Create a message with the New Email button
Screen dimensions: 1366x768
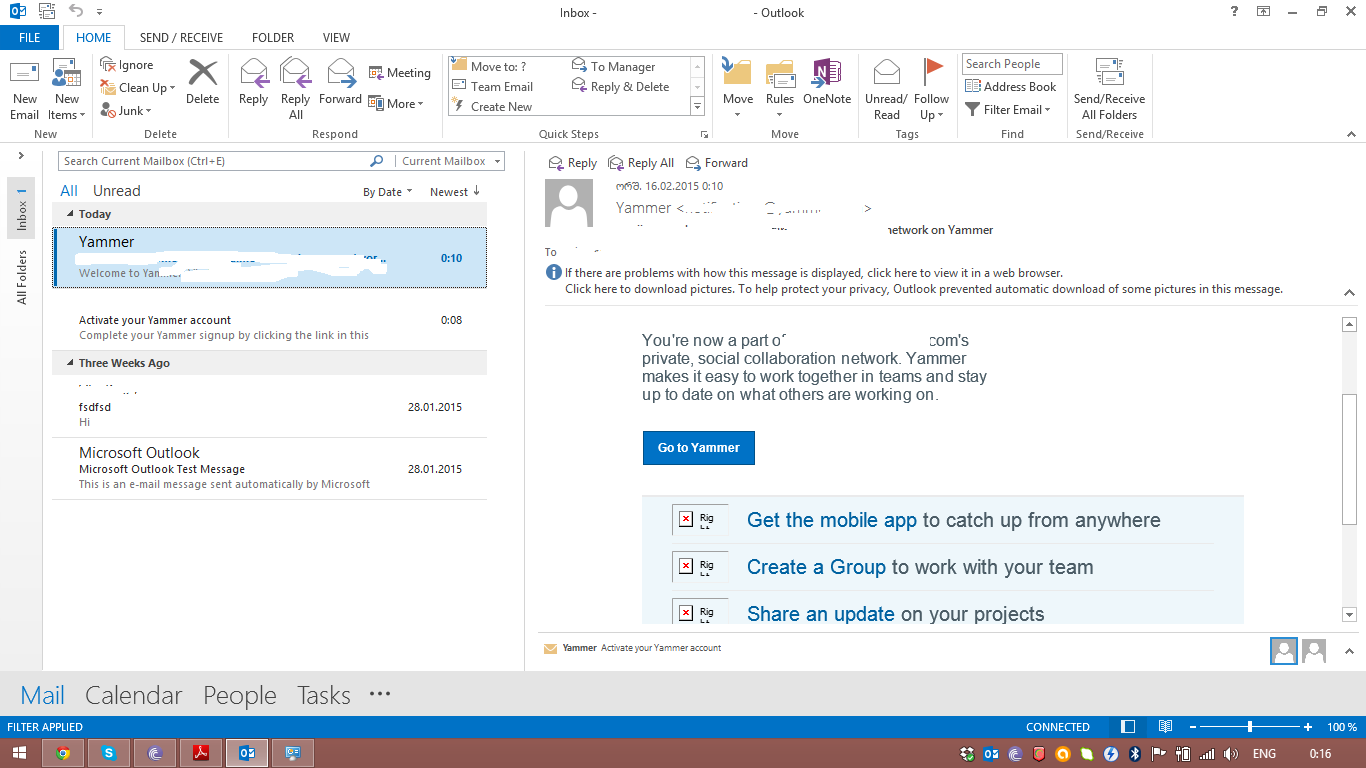click(x=24, y=90)
